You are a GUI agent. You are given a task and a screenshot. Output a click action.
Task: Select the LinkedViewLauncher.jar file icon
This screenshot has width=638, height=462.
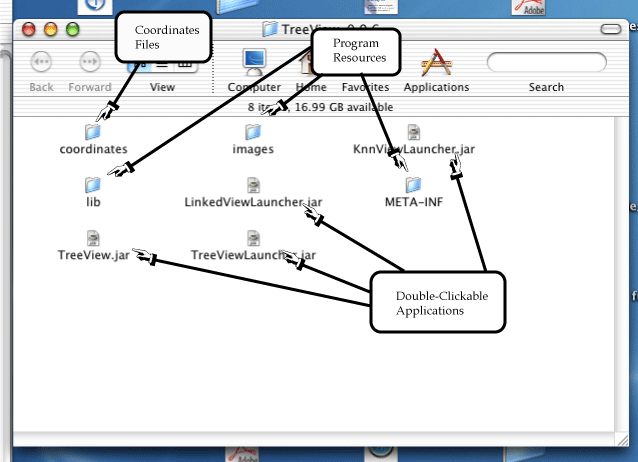pyautogui.click(x=253, y=185)
